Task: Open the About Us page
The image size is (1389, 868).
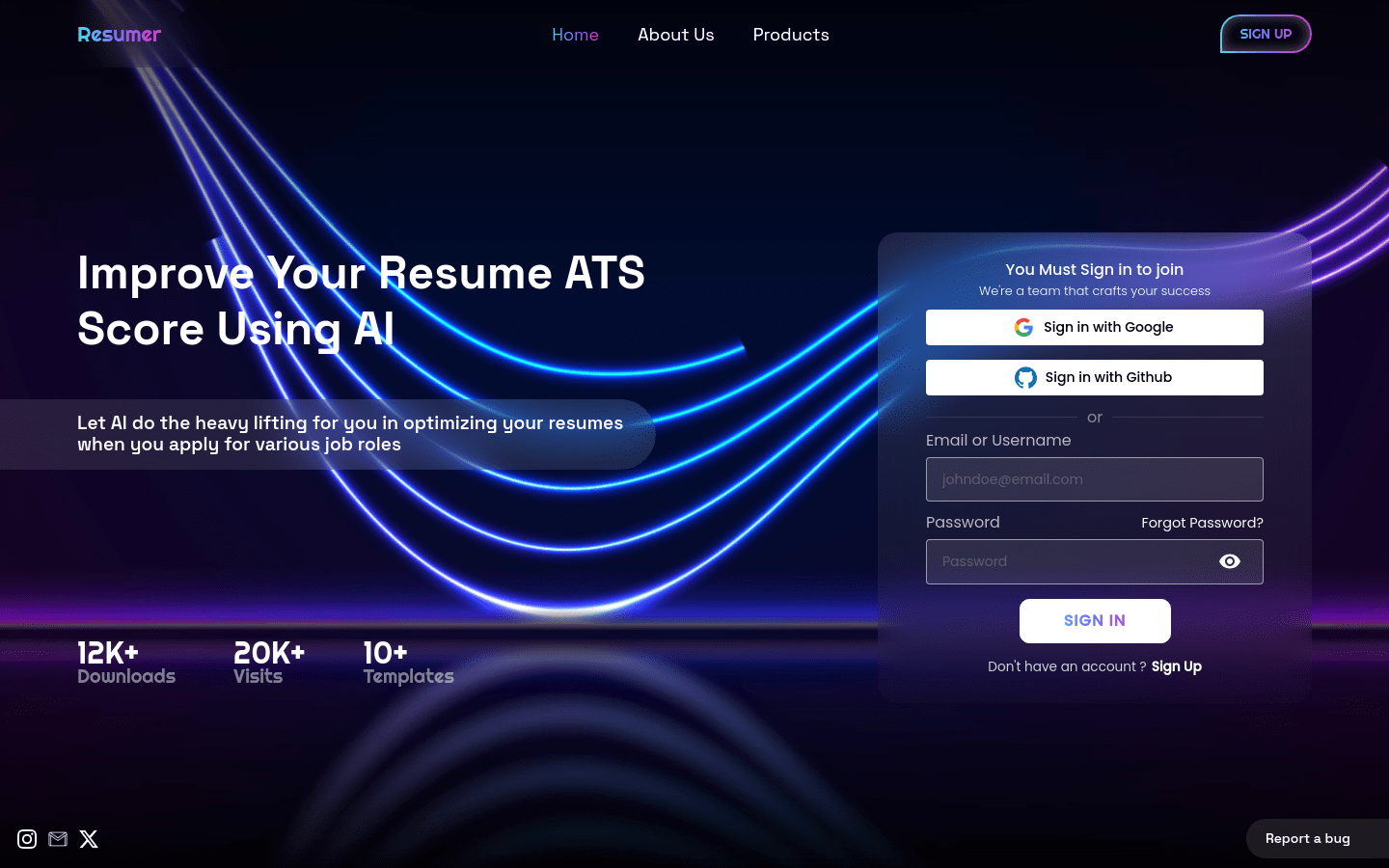Action: pos(675,35)
